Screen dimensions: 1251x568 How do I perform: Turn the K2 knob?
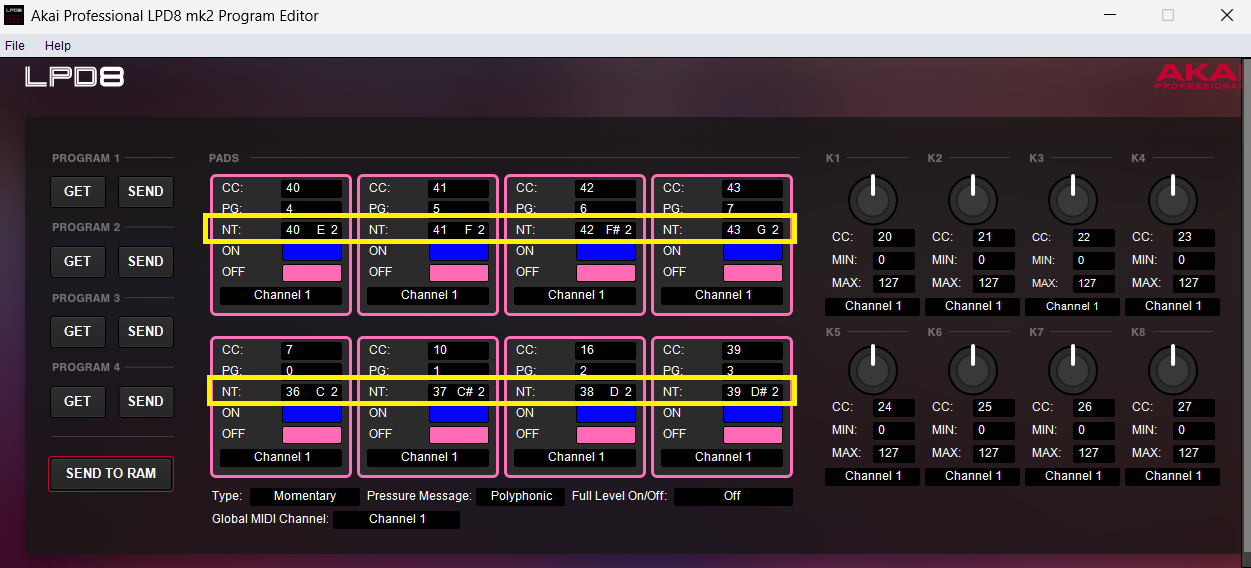click(972, 199)
